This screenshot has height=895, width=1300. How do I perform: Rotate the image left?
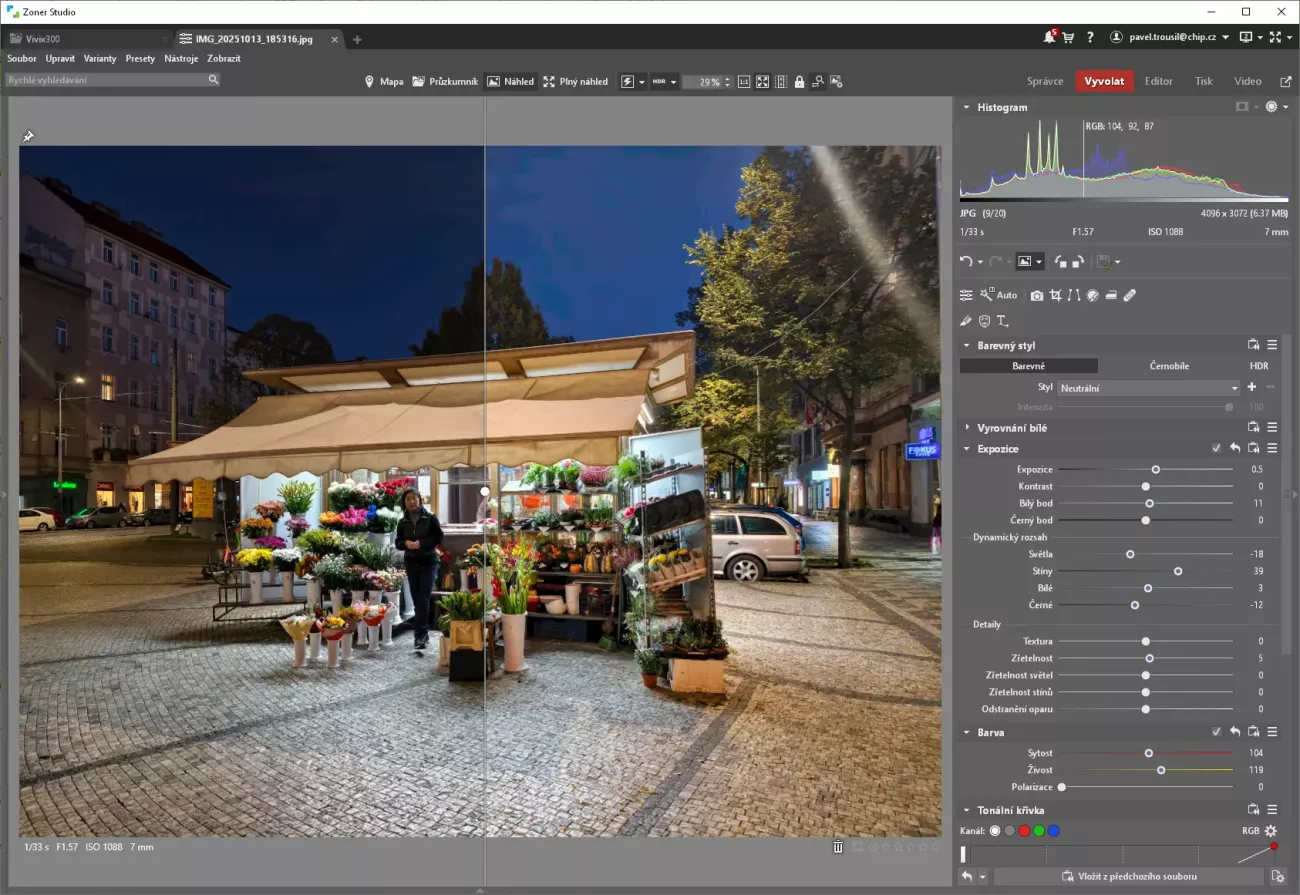click(x=1059, y=261)
